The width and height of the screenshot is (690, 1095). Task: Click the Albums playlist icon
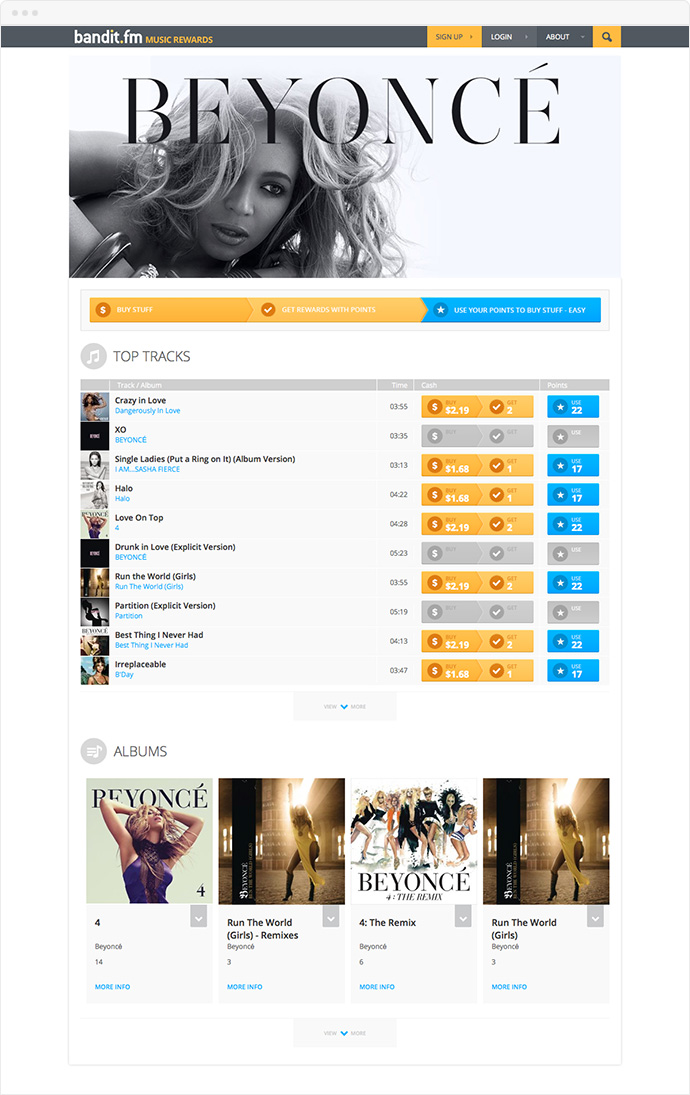[94, 751]
